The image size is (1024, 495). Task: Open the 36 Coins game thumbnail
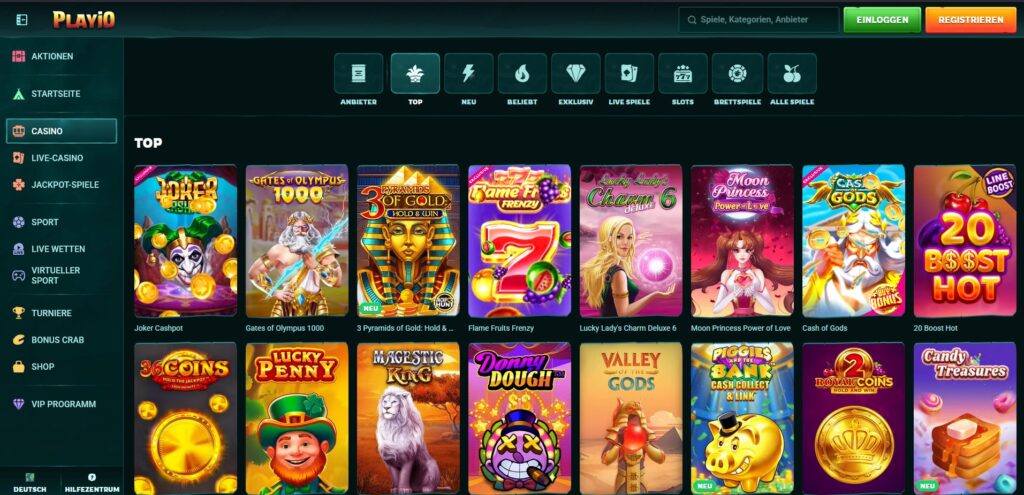click(185, 419)
